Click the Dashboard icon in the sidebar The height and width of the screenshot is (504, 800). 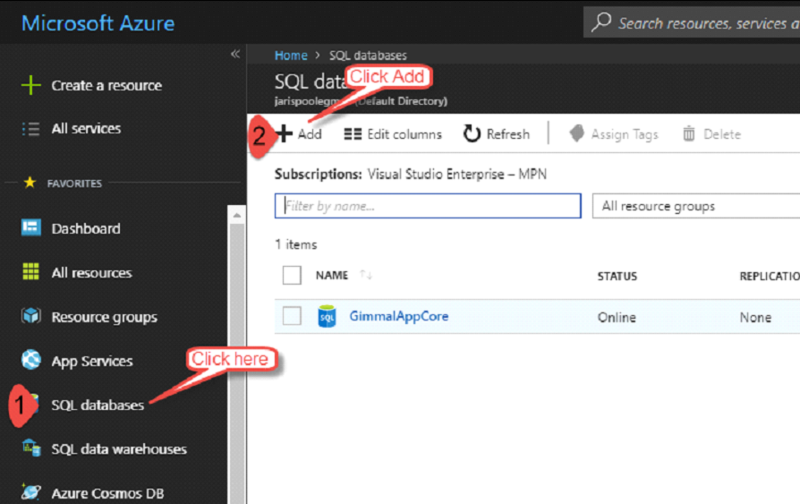(31, 228)
